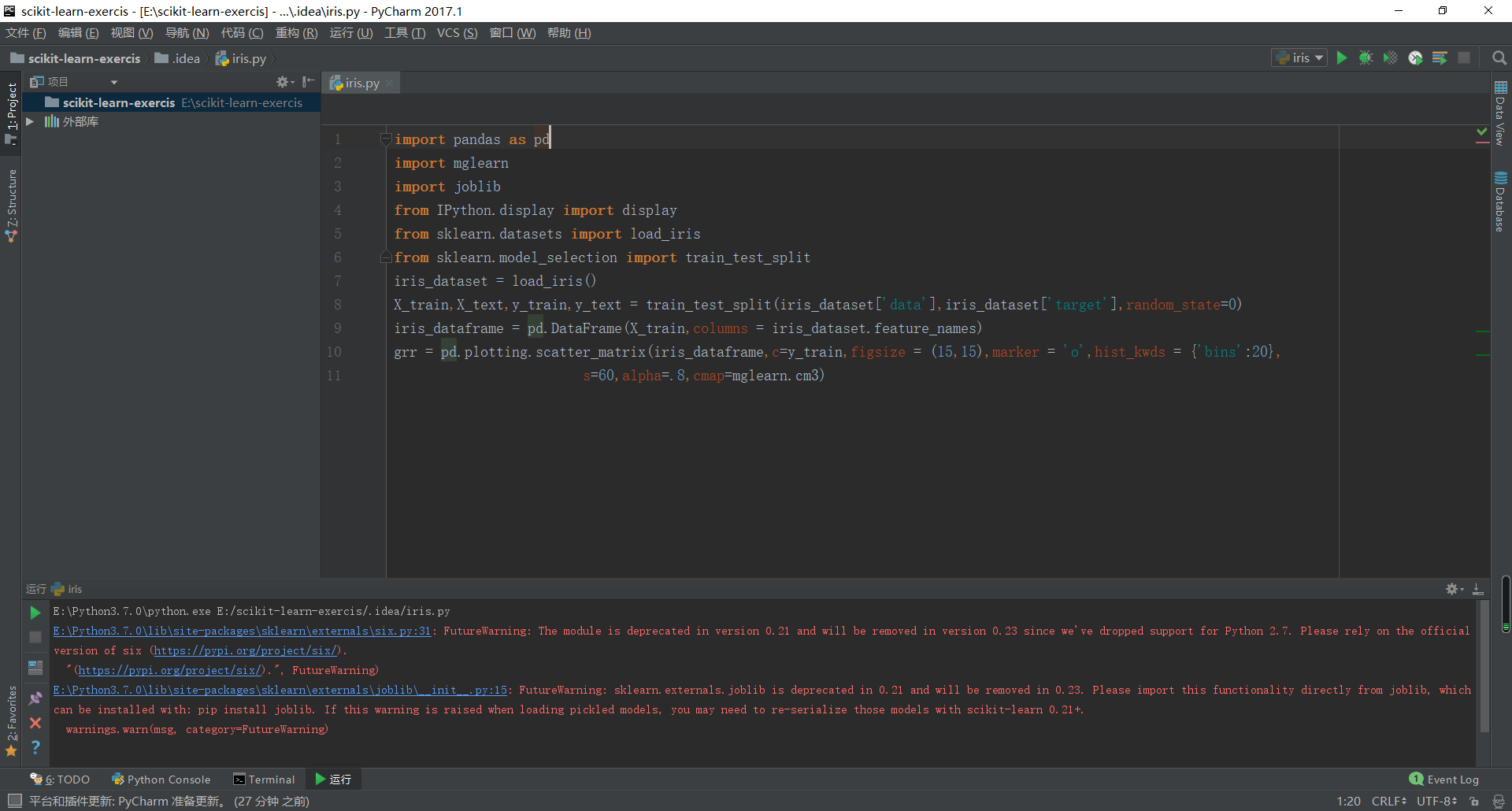Click scikit-learn-exercis breadcrumb in navigation bar
The image size is (1512, 811).
(76, 58)
